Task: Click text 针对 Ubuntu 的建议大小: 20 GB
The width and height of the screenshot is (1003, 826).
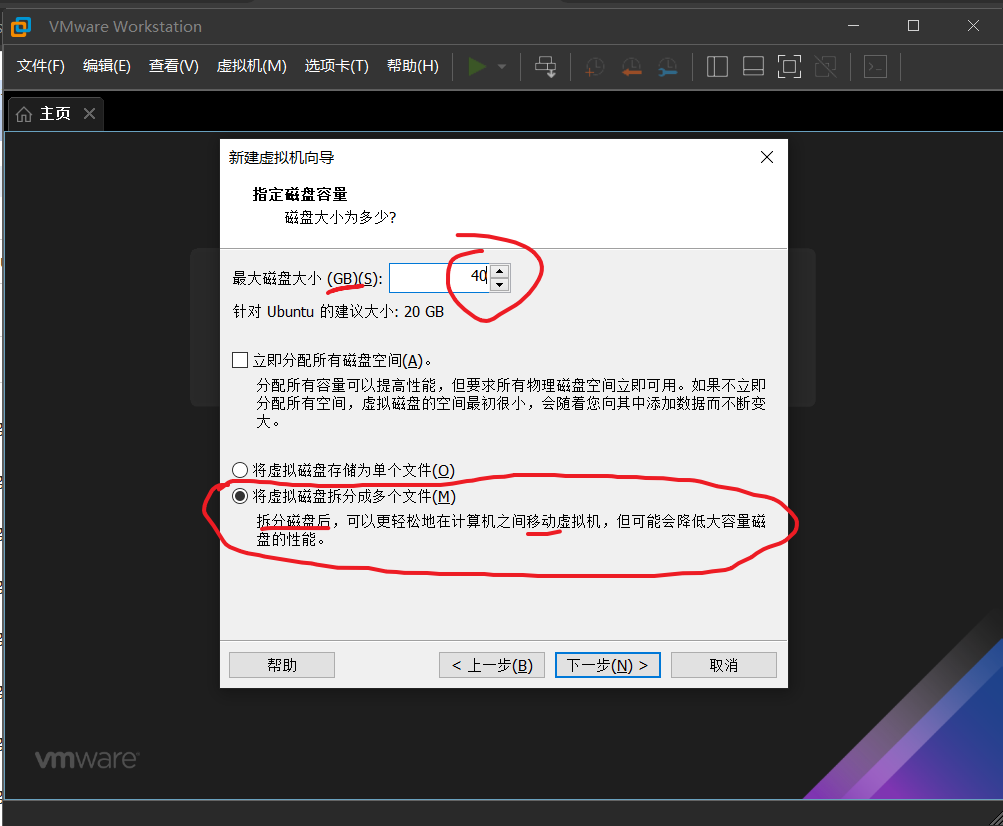Action: pyautogui.click(x=338, y=312)
